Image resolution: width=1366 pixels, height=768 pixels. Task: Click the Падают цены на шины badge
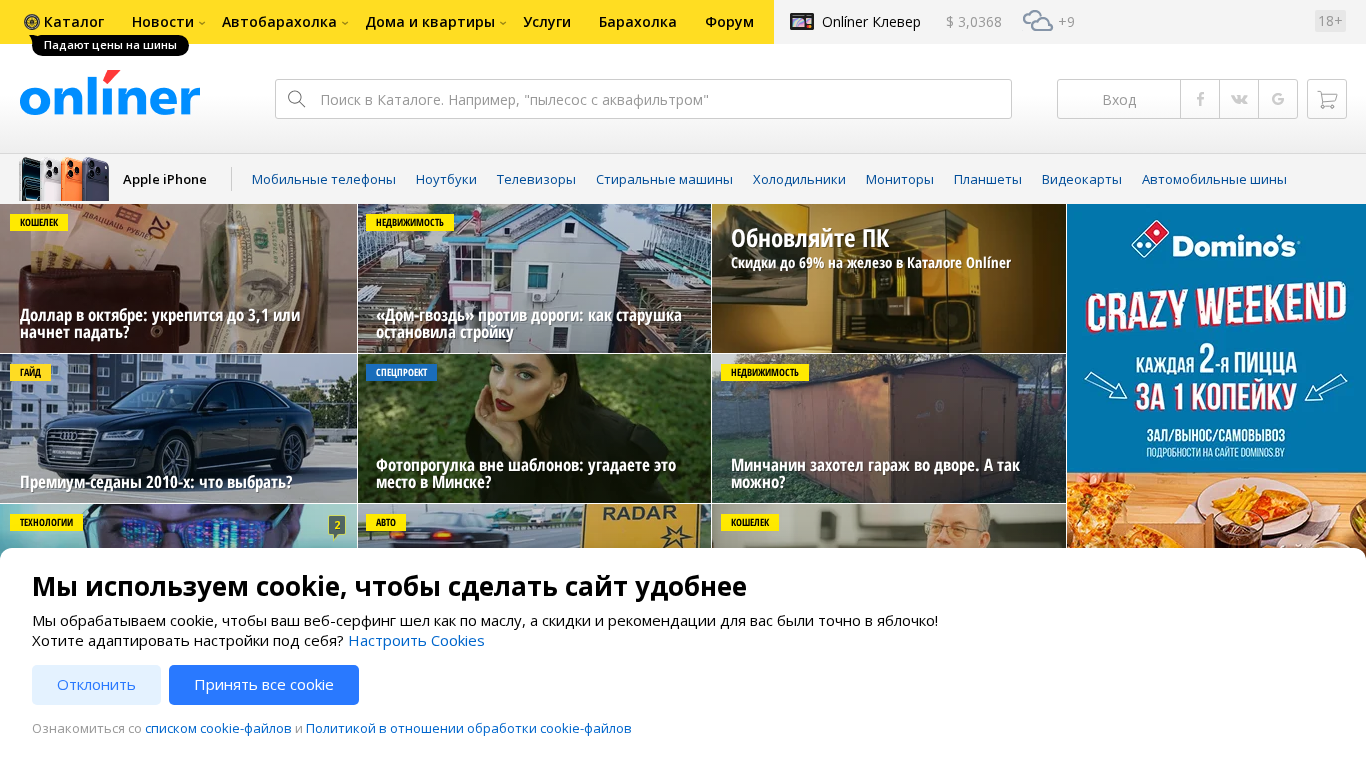tap(110, 45)
